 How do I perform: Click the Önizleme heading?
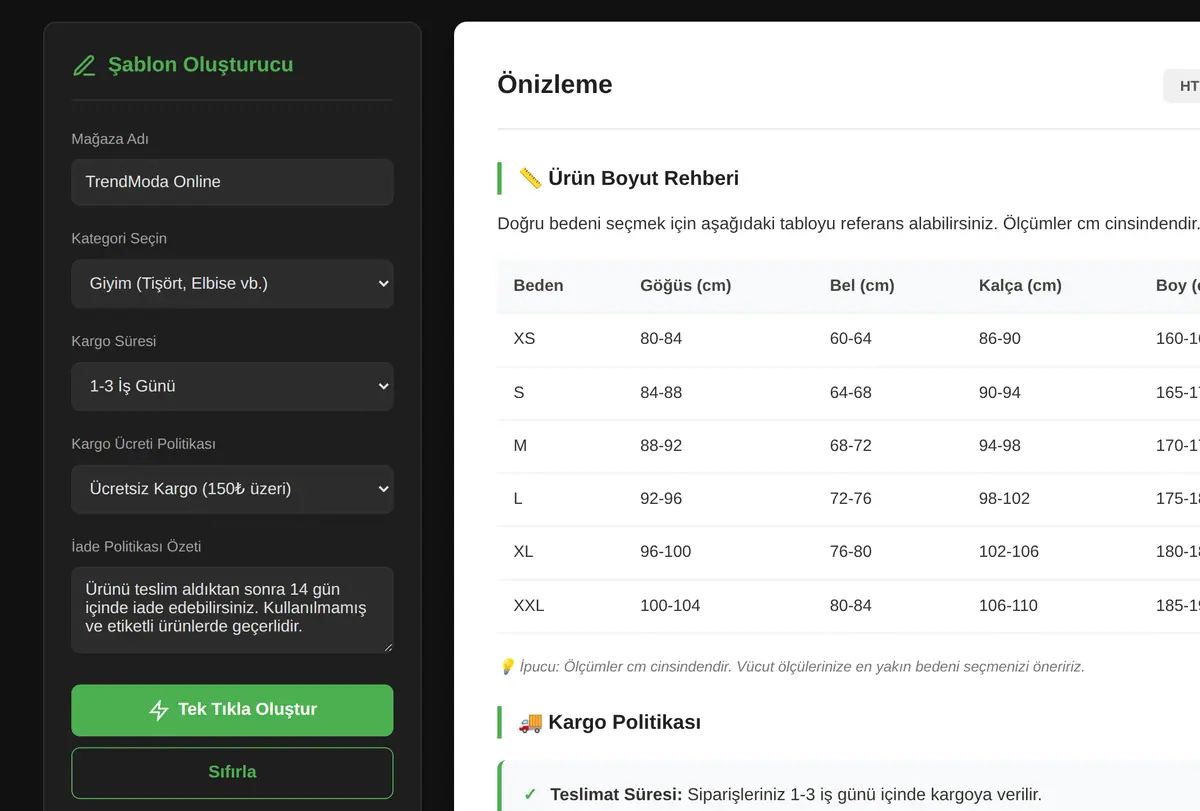(555, 85)
